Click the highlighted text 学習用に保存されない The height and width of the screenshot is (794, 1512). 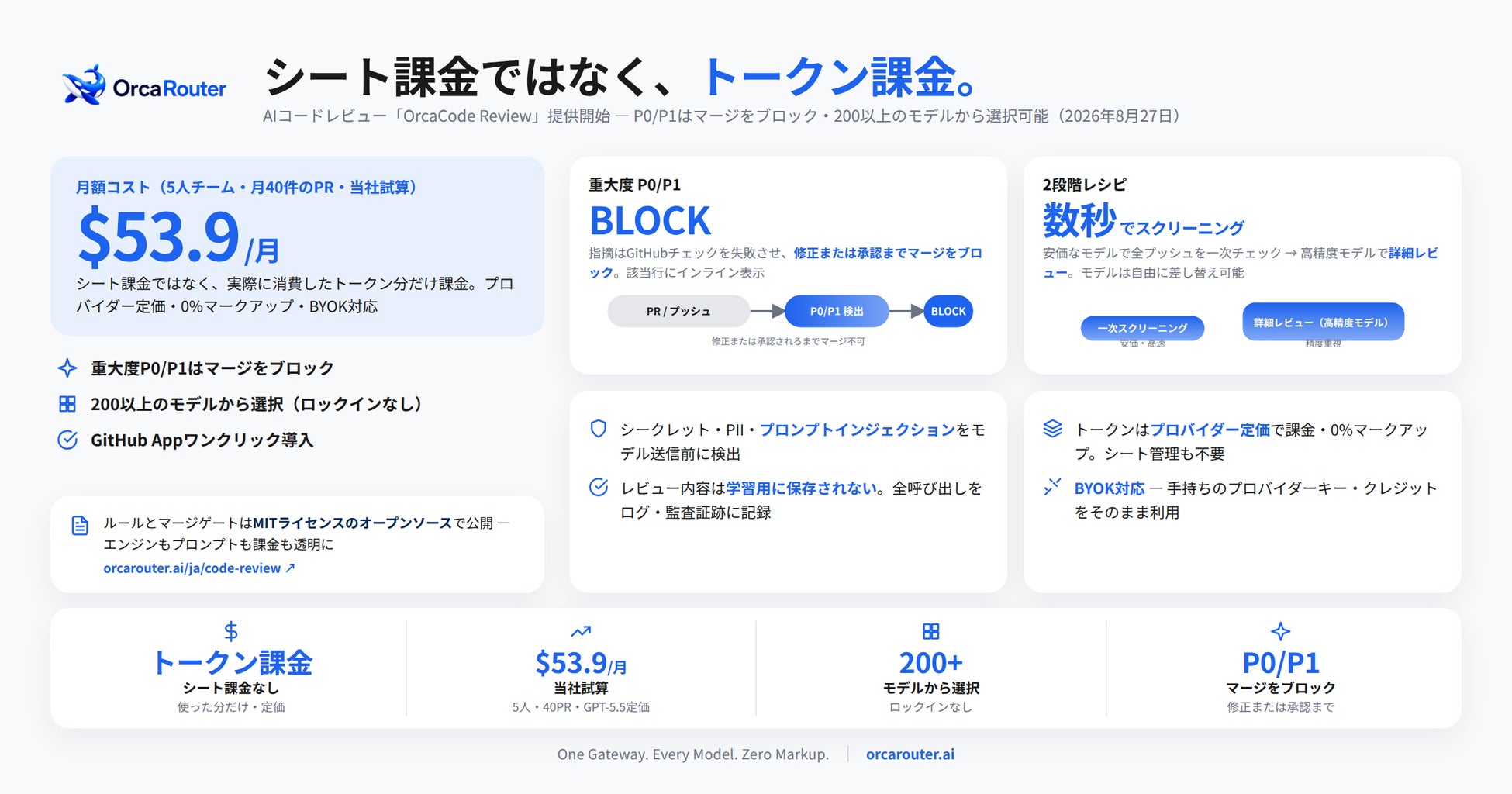coord(802,488)
